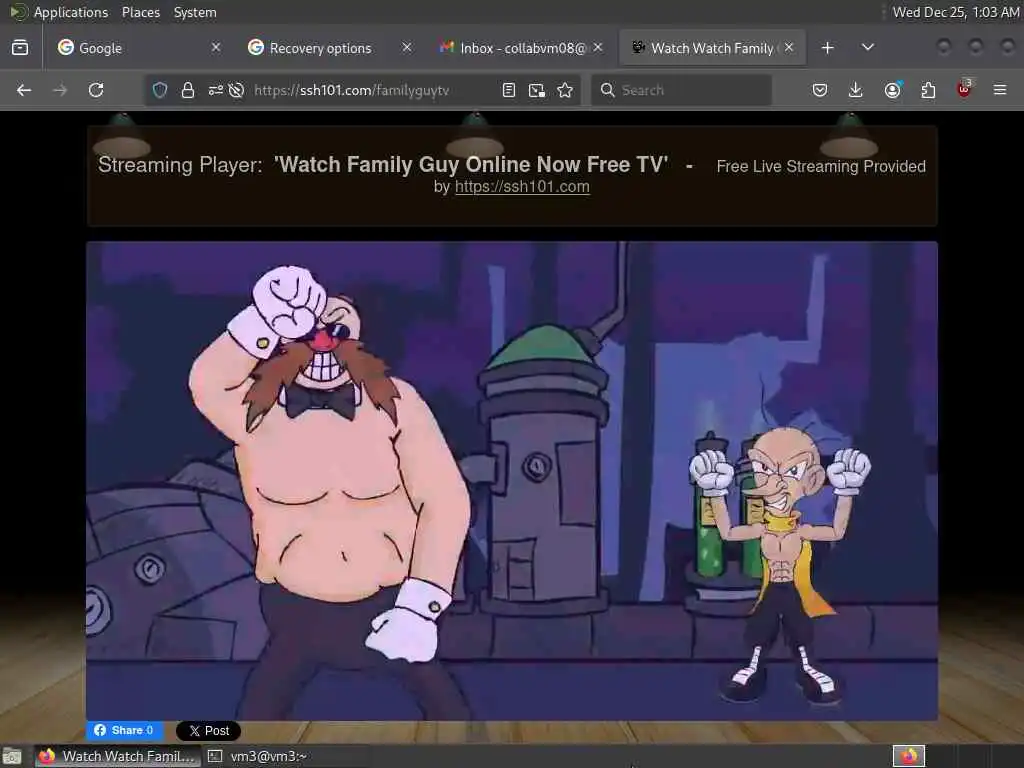Open the site permissions icon in address bar
This screenshot has width=1024, height=768.
(216, 90)
